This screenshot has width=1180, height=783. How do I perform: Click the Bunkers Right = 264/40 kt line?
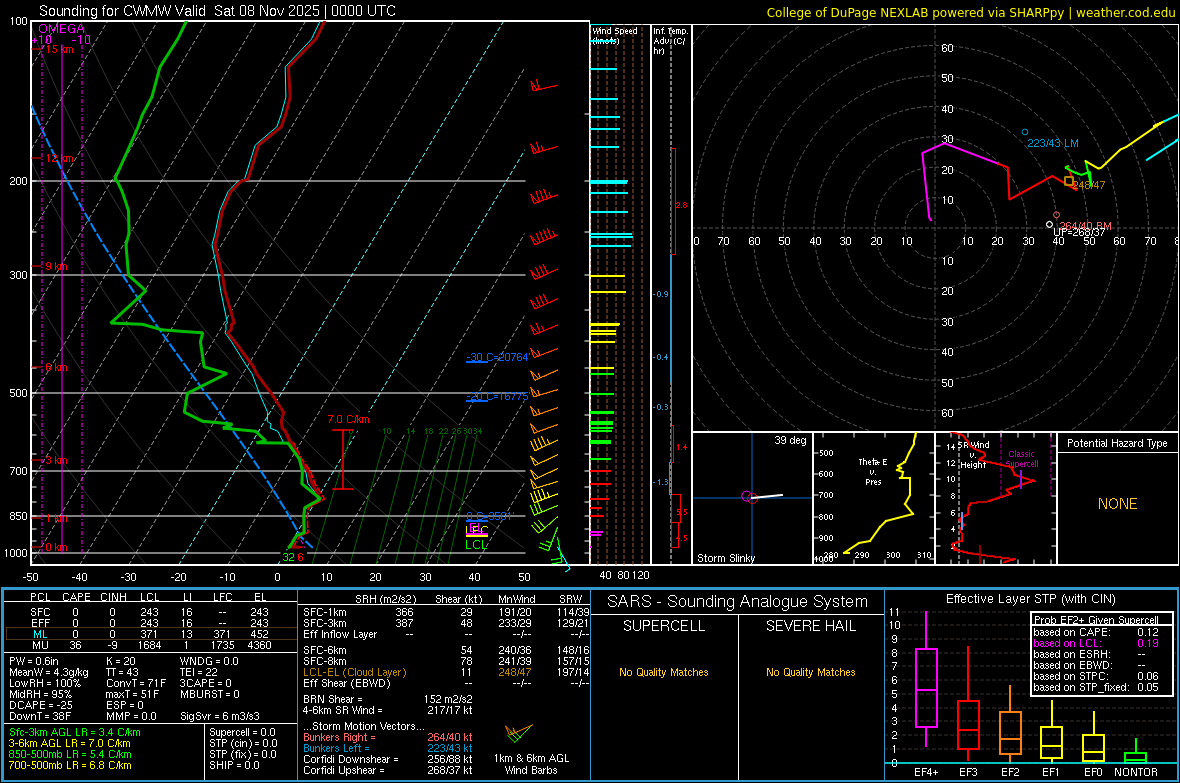pos(388,737)
